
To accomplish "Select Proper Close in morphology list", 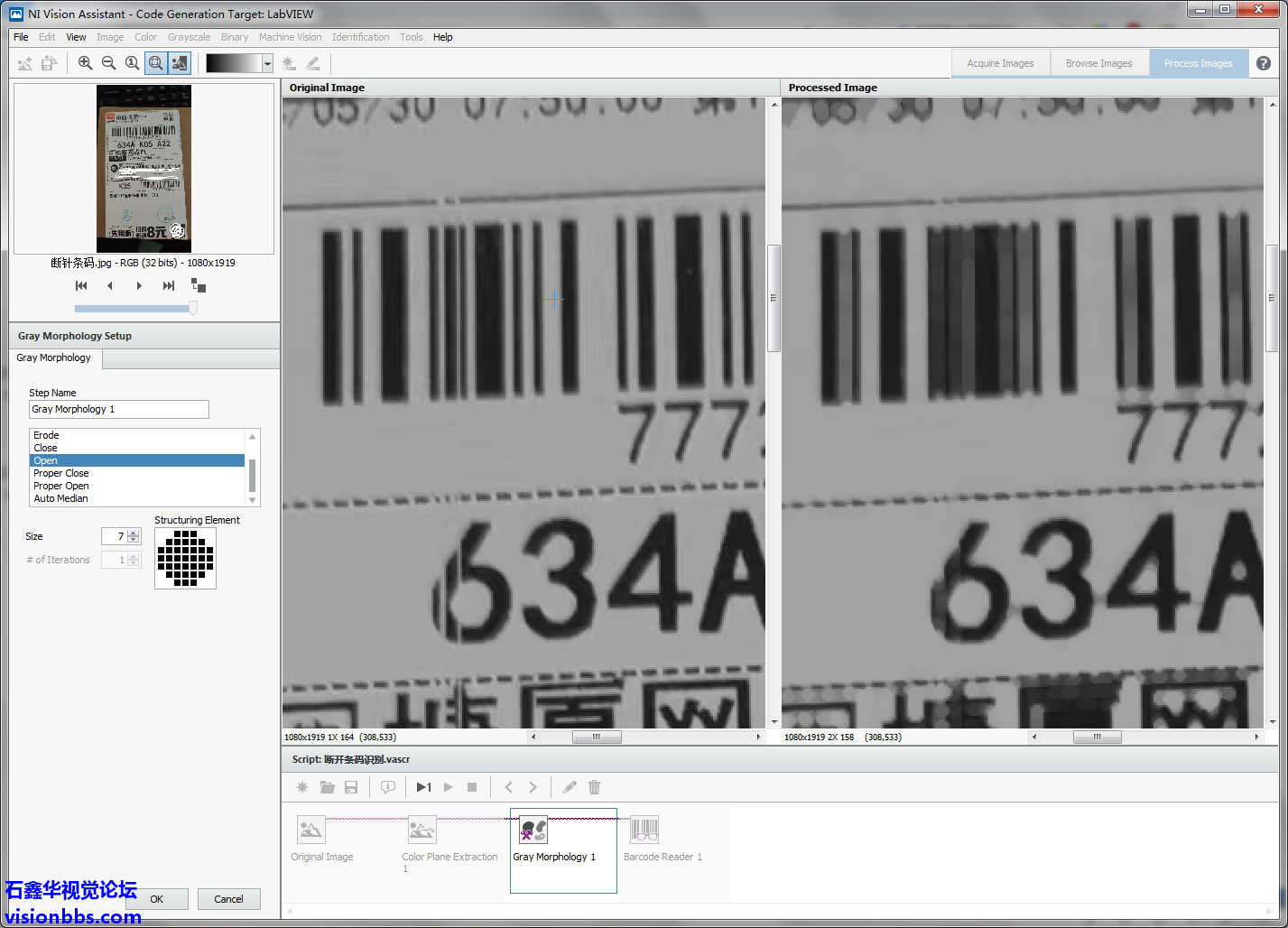I will (61, 473).
